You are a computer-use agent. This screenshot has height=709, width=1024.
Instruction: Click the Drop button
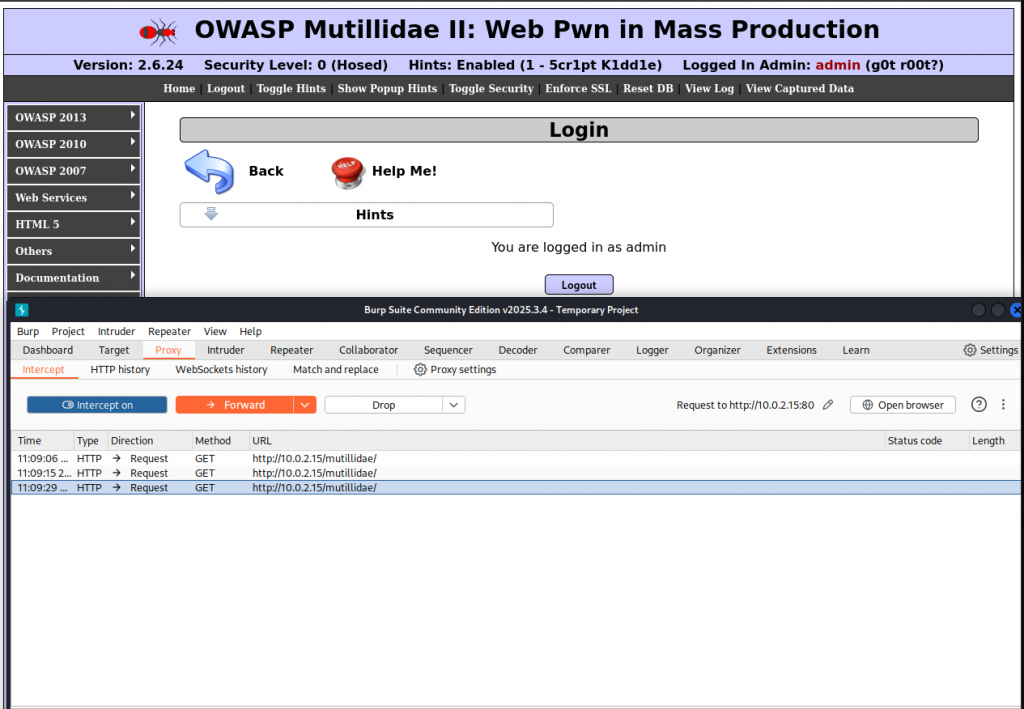[383, 405]
